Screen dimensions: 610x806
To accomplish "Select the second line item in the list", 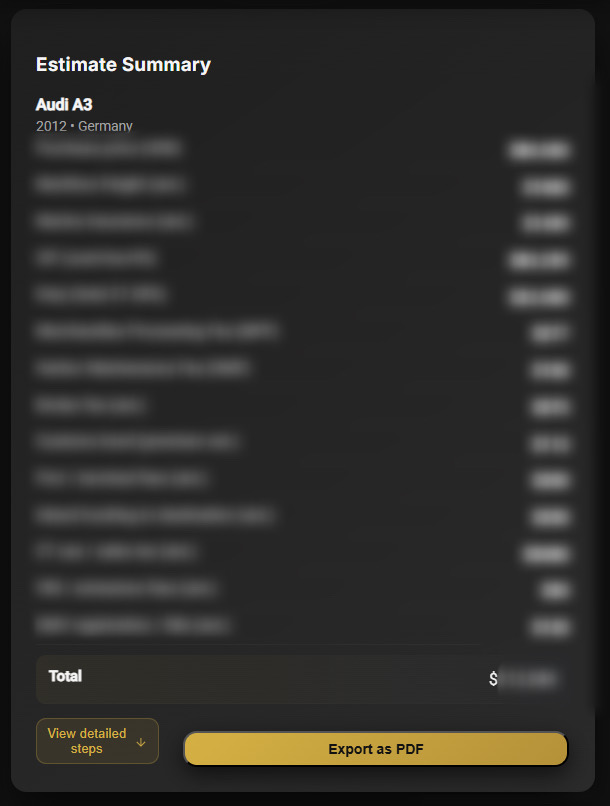I will point(110,185).
